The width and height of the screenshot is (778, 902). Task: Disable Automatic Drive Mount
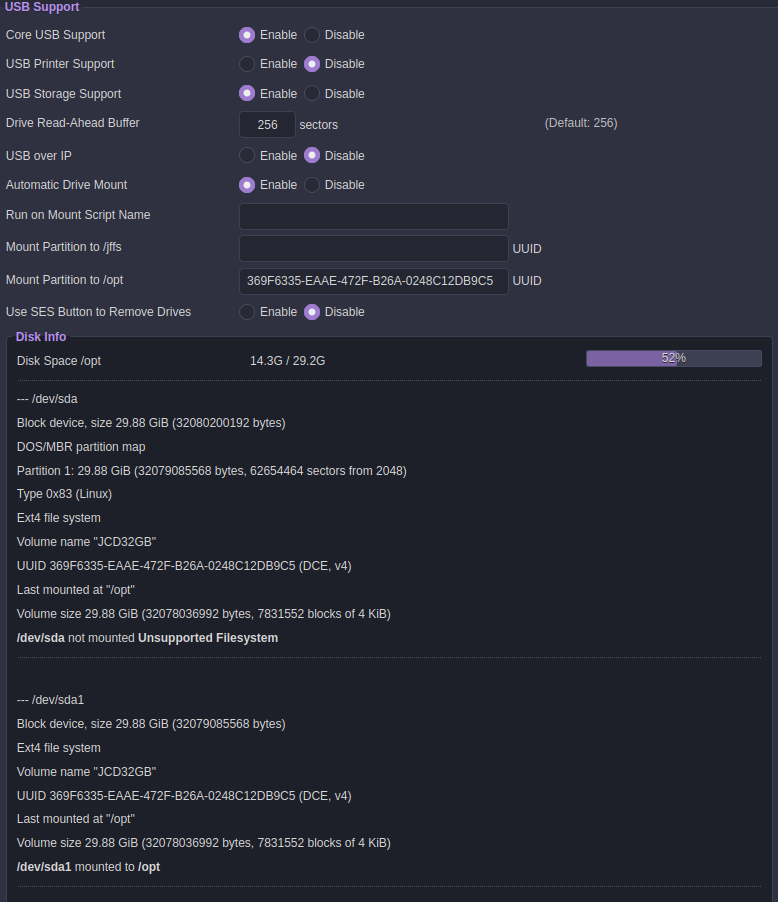click(312, 185)
